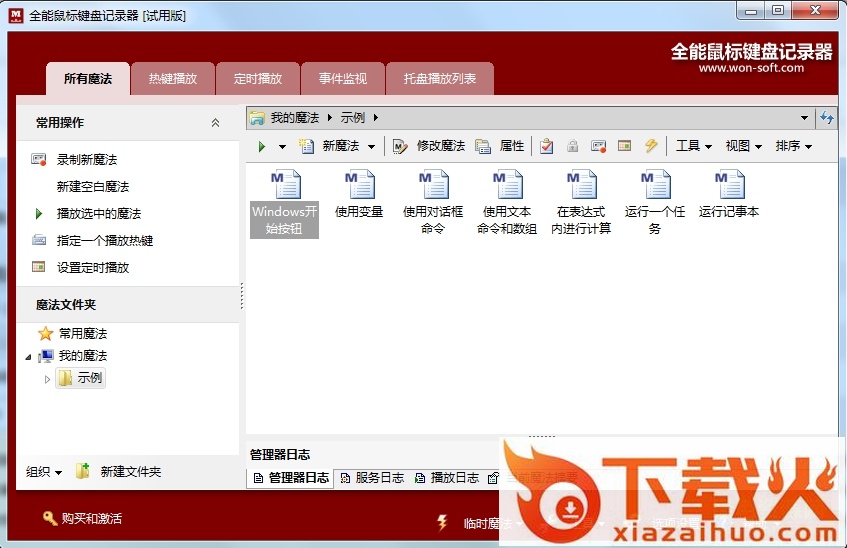This screenshot has height=548, width=847.
Task: Click the 录制新魔法 record icon
Action: (x=38, y=159)
